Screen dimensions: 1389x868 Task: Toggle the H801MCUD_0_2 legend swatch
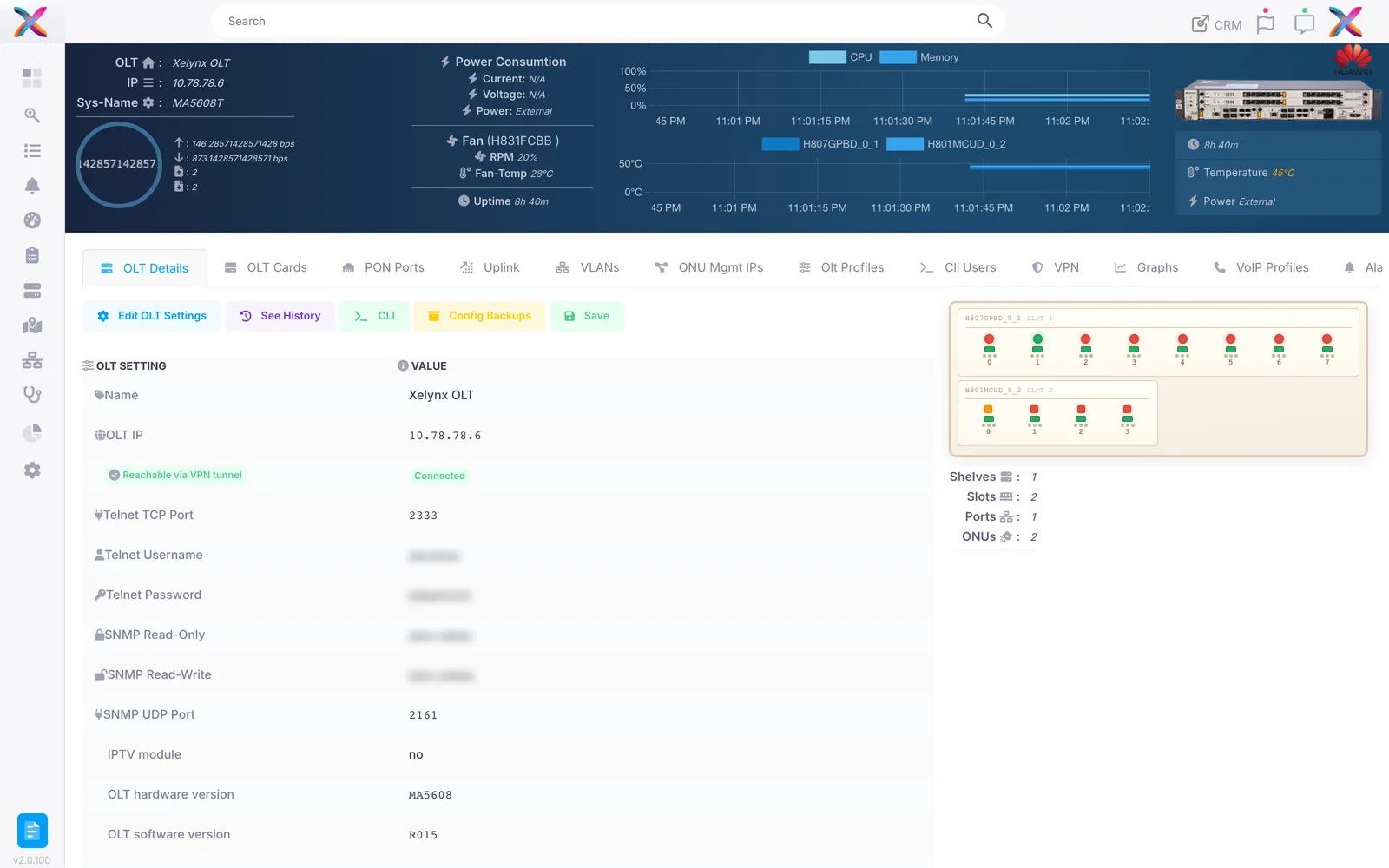[x=905, y=144]
